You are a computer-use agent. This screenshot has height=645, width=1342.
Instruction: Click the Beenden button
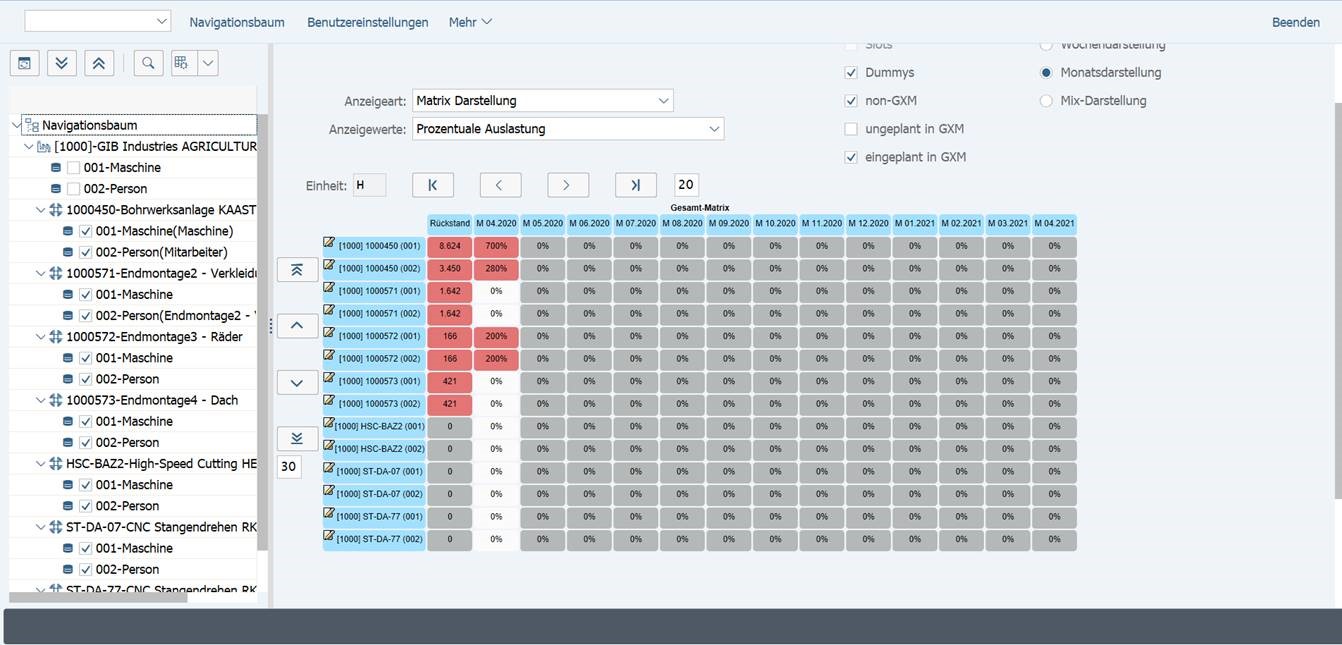point(1295,22)
